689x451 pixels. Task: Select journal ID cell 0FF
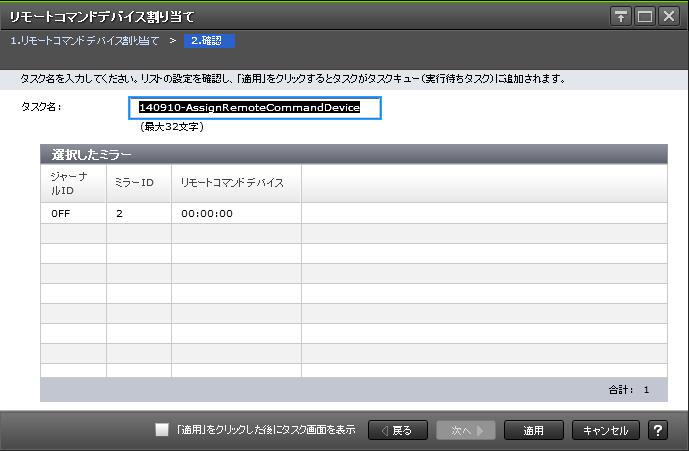pos(73,214)
